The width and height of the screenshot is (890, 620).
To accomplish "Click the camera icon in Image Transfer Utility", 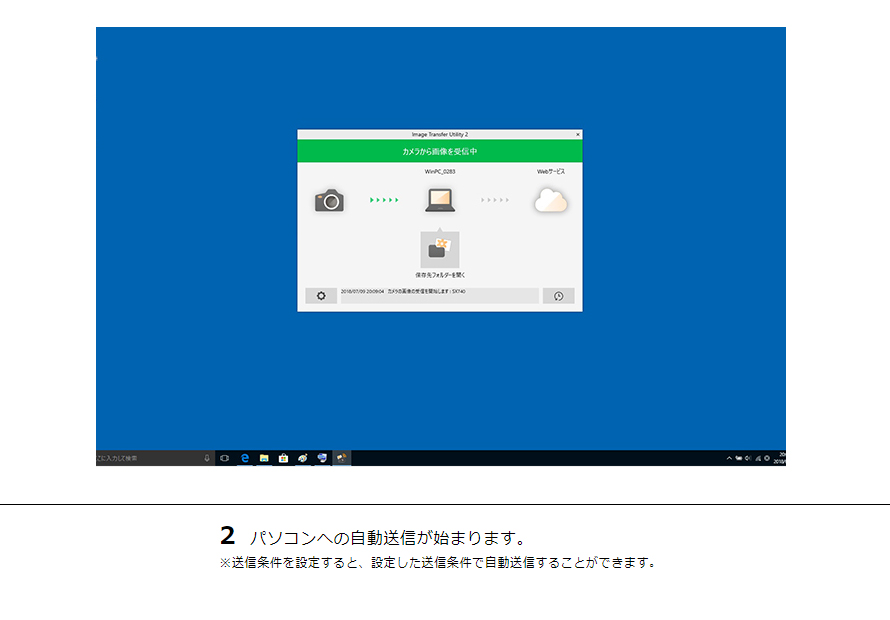I will tap(331, 202).
